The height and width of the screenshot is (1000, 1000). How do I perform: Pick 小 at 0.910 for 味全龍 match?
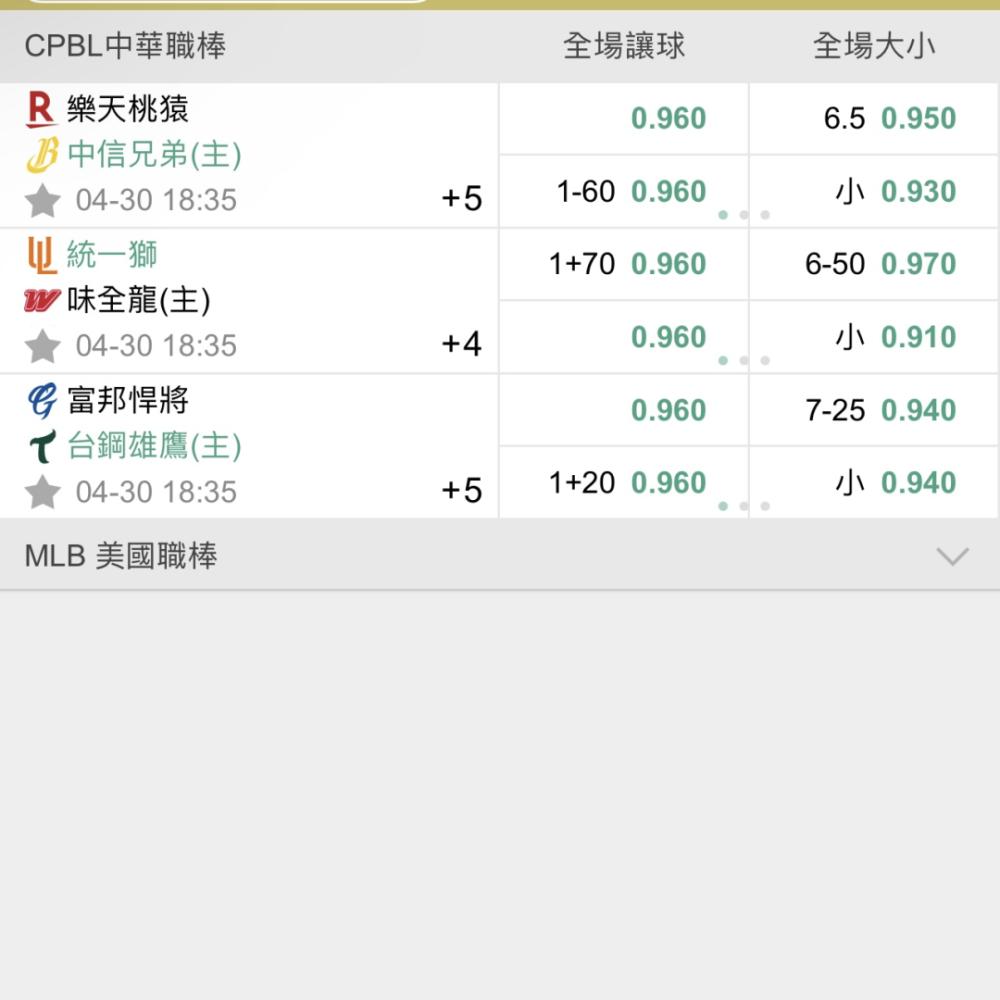coord(874,337)
